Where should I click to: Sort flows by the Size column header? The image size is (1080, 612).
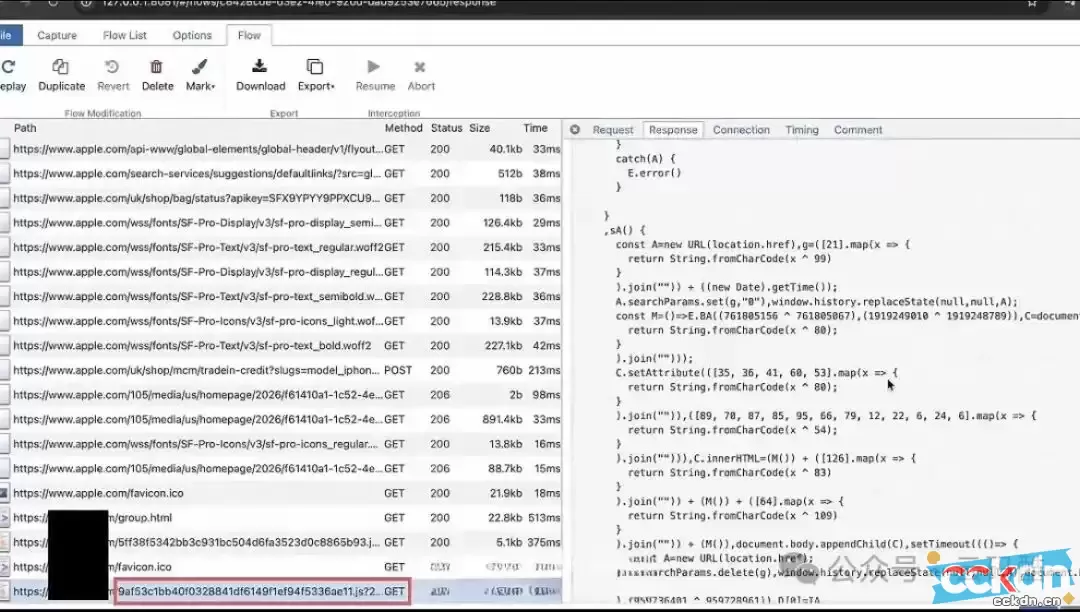[480, 128]
